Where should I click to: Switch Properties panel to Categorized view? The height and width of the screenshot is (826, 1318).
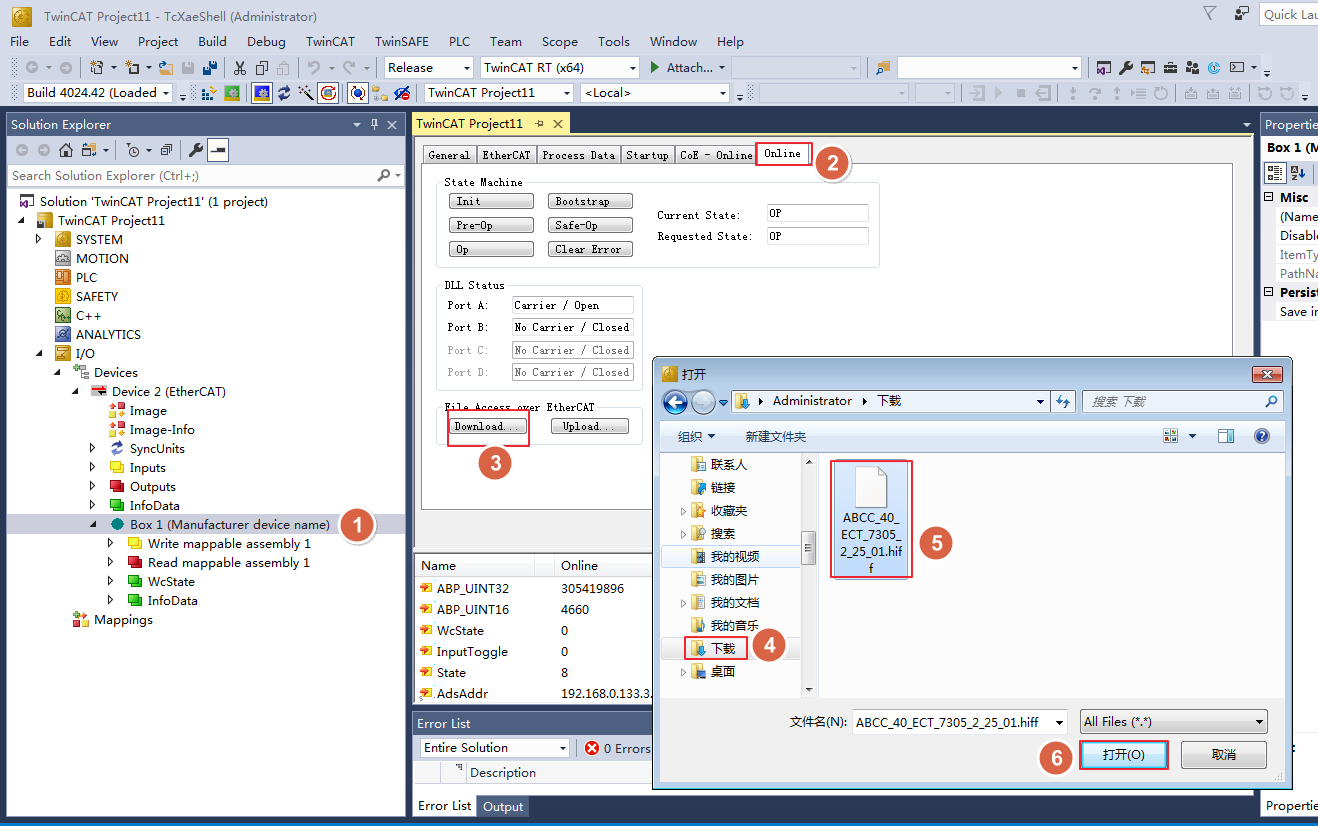1275,172
